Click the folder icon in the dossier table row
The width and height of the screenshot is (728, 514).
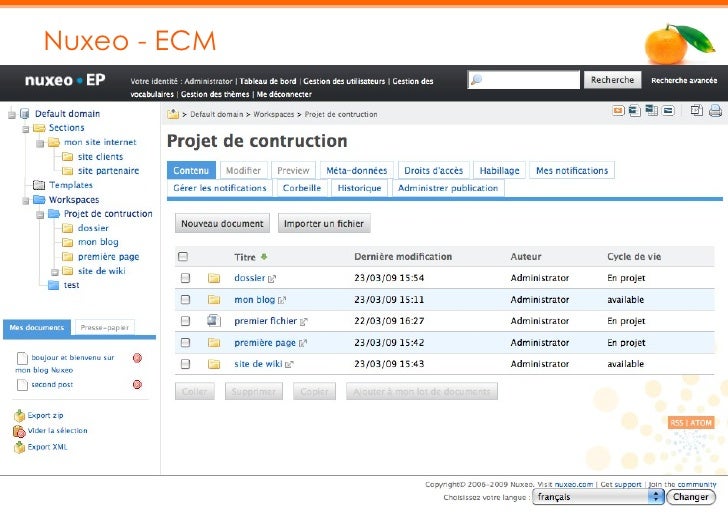pyautogui.click(x=214, y=278)
